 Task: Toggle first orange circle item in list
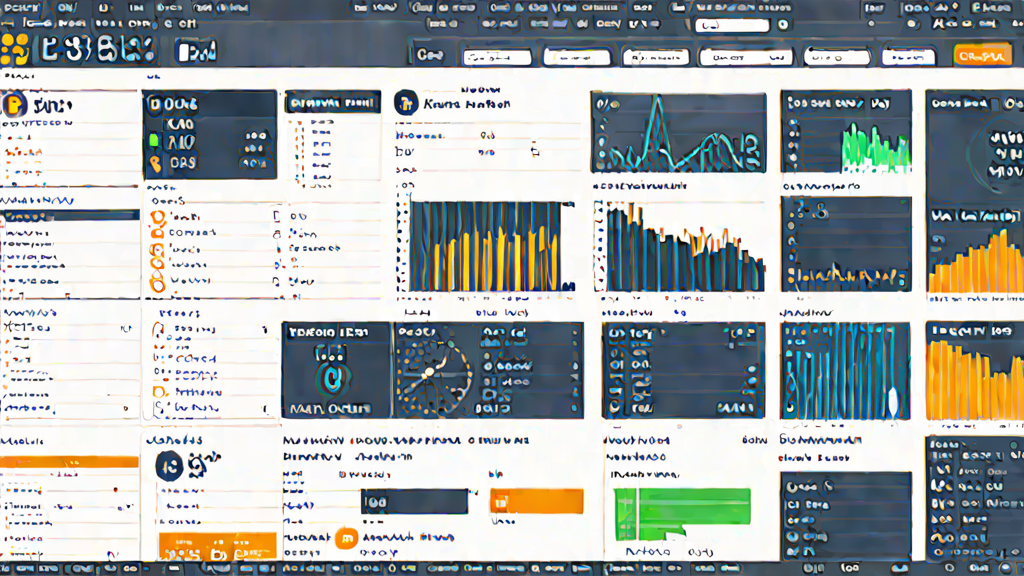click(157, 217)
